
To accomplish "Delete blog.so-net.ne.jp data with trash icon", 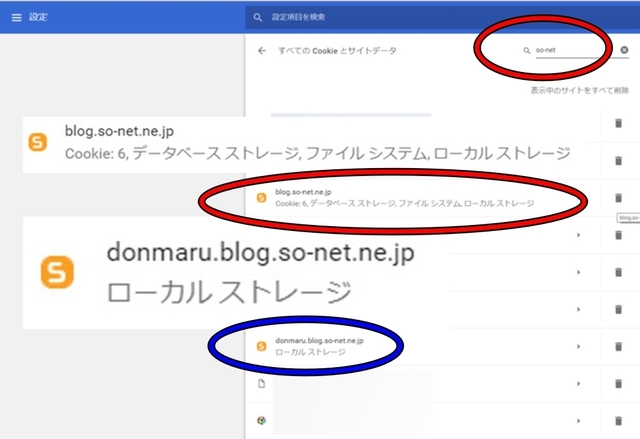I will [618, 198].
